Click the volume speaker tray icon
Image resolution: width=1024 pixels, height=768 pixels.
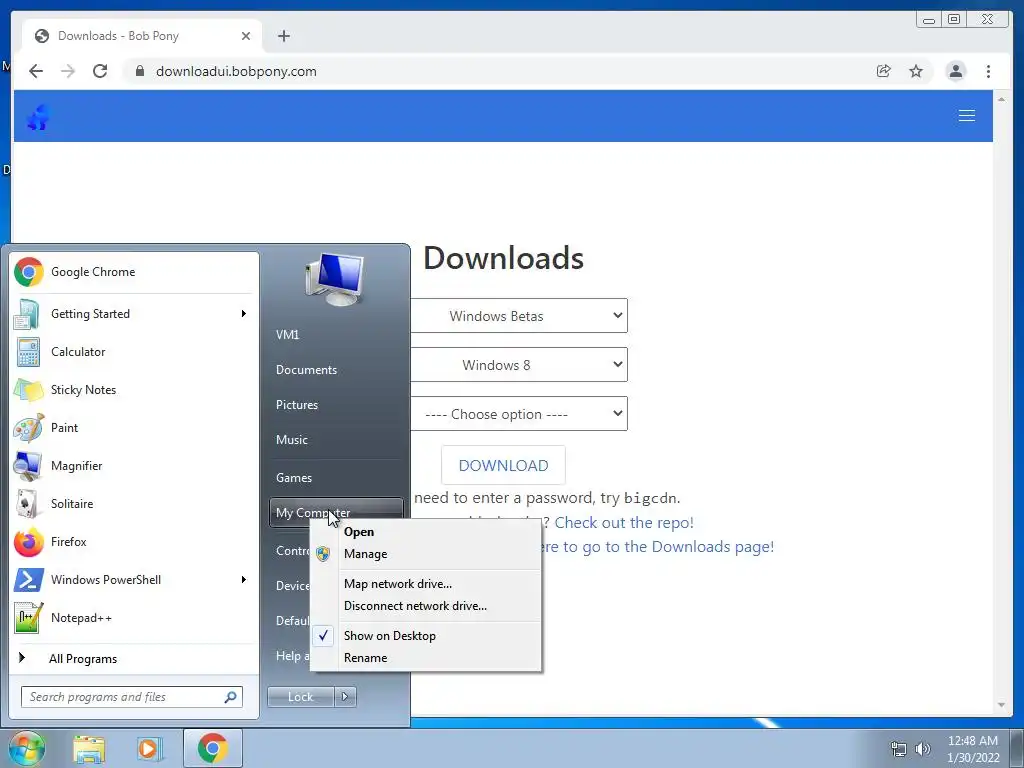[922, 749]
